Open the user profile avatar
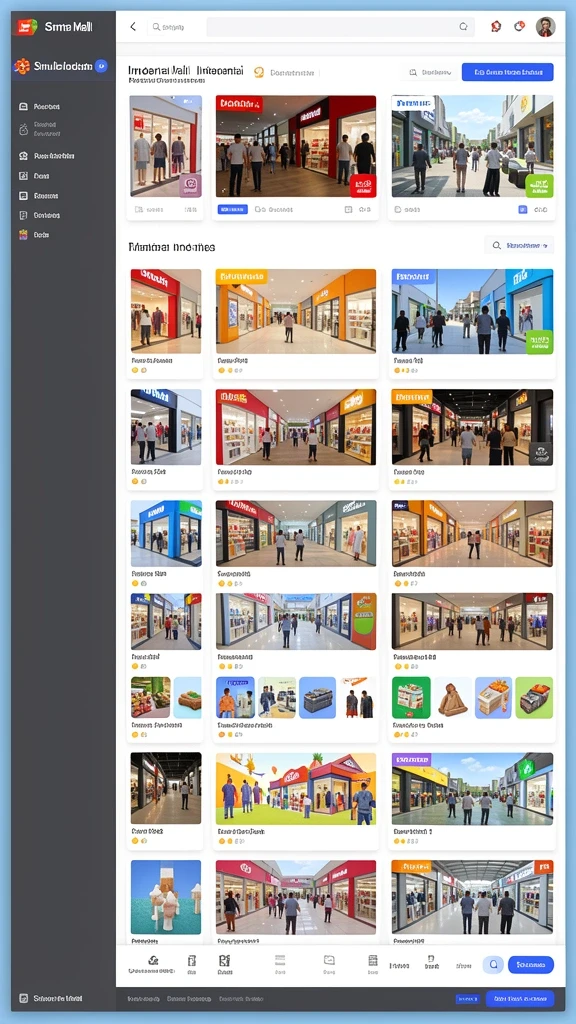The height and width of the screenshot is (1024, 576). (545, 27)
